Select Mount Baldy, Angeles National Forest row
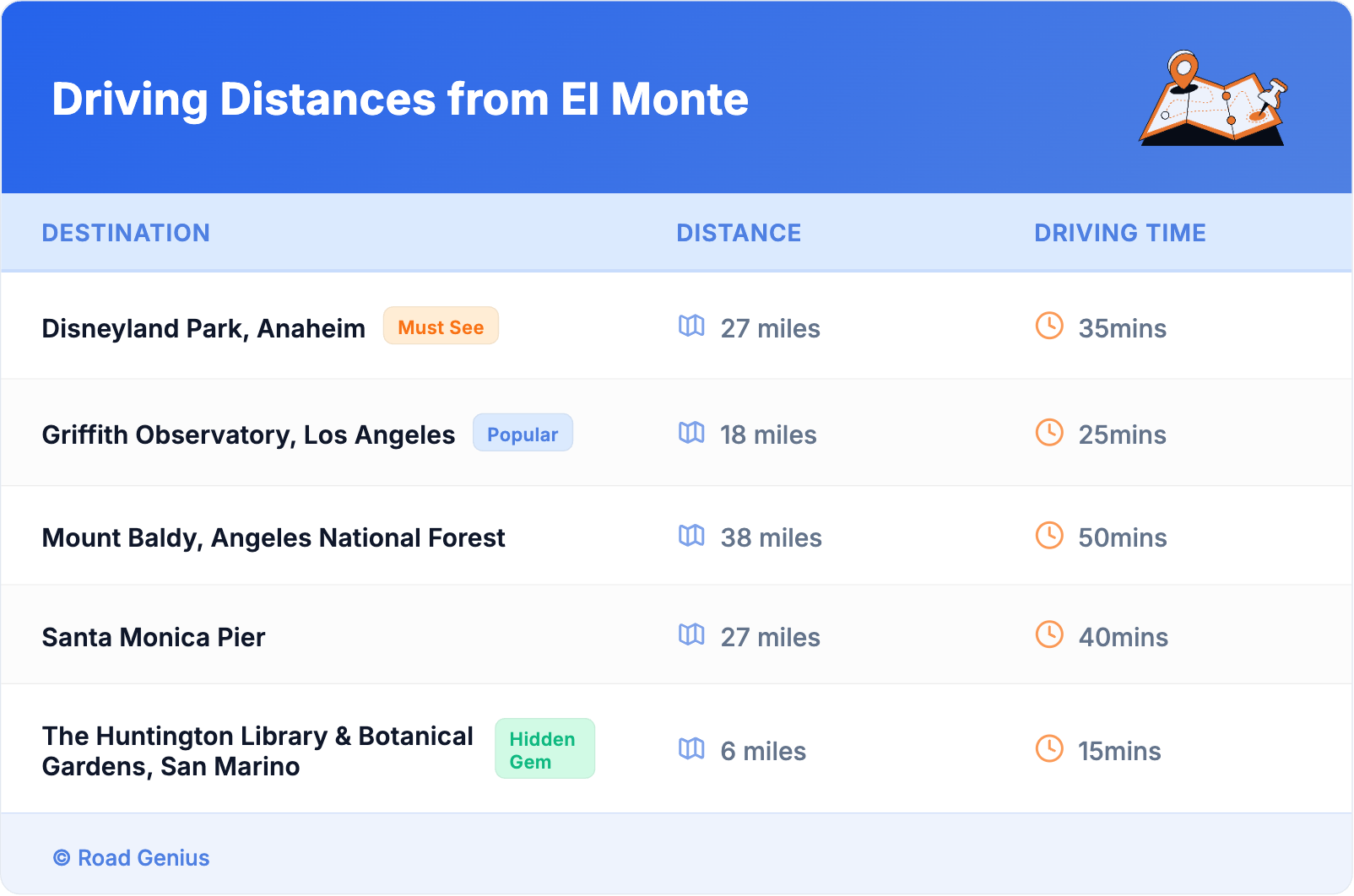Viewport: 1354px width, 896px height. [274, 537]
